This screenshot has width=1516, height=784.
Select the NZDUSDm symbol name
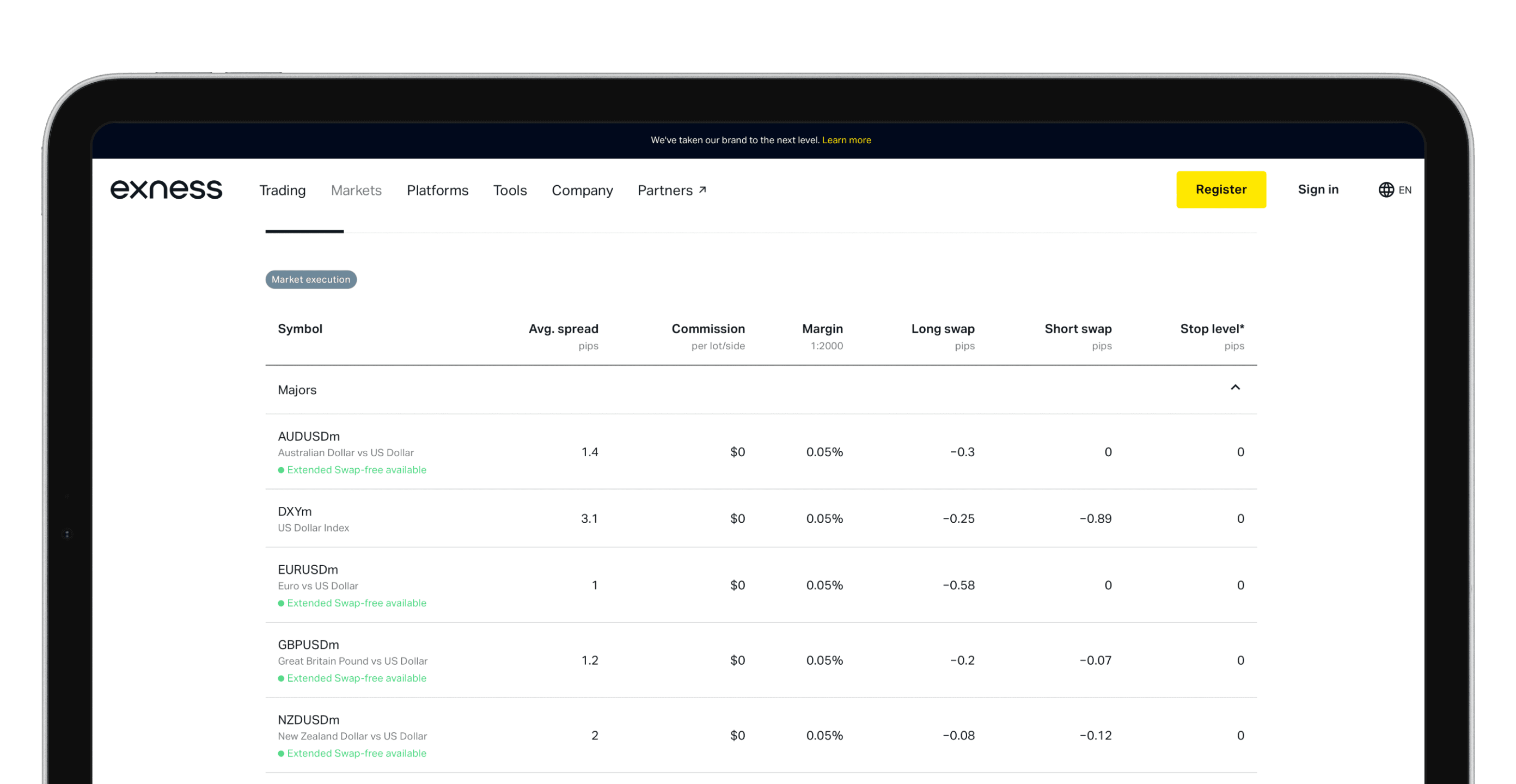308,720
